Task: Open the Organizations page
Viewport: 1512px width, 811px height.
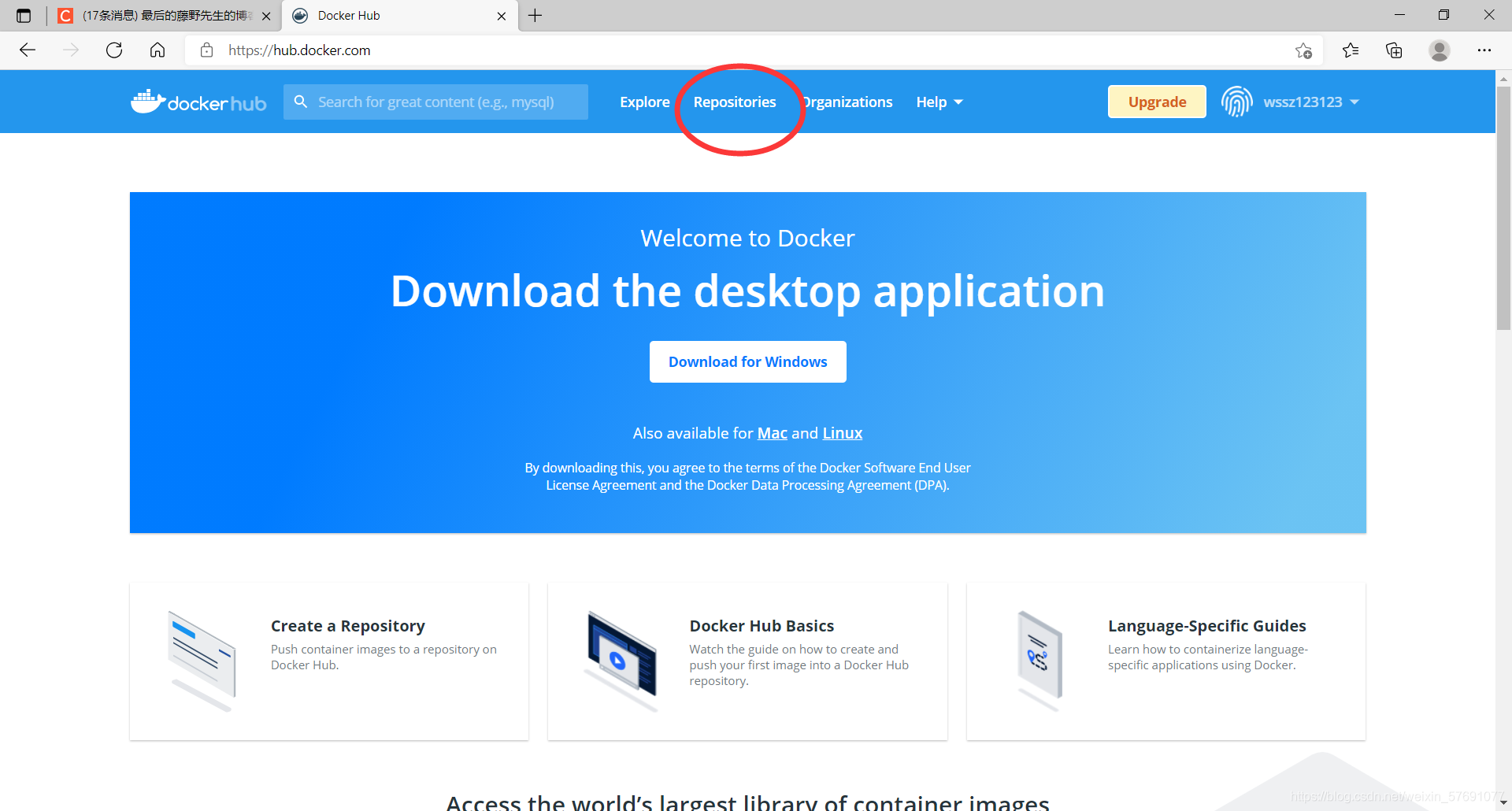Action: pyautogui.click(x=847, y=102)
